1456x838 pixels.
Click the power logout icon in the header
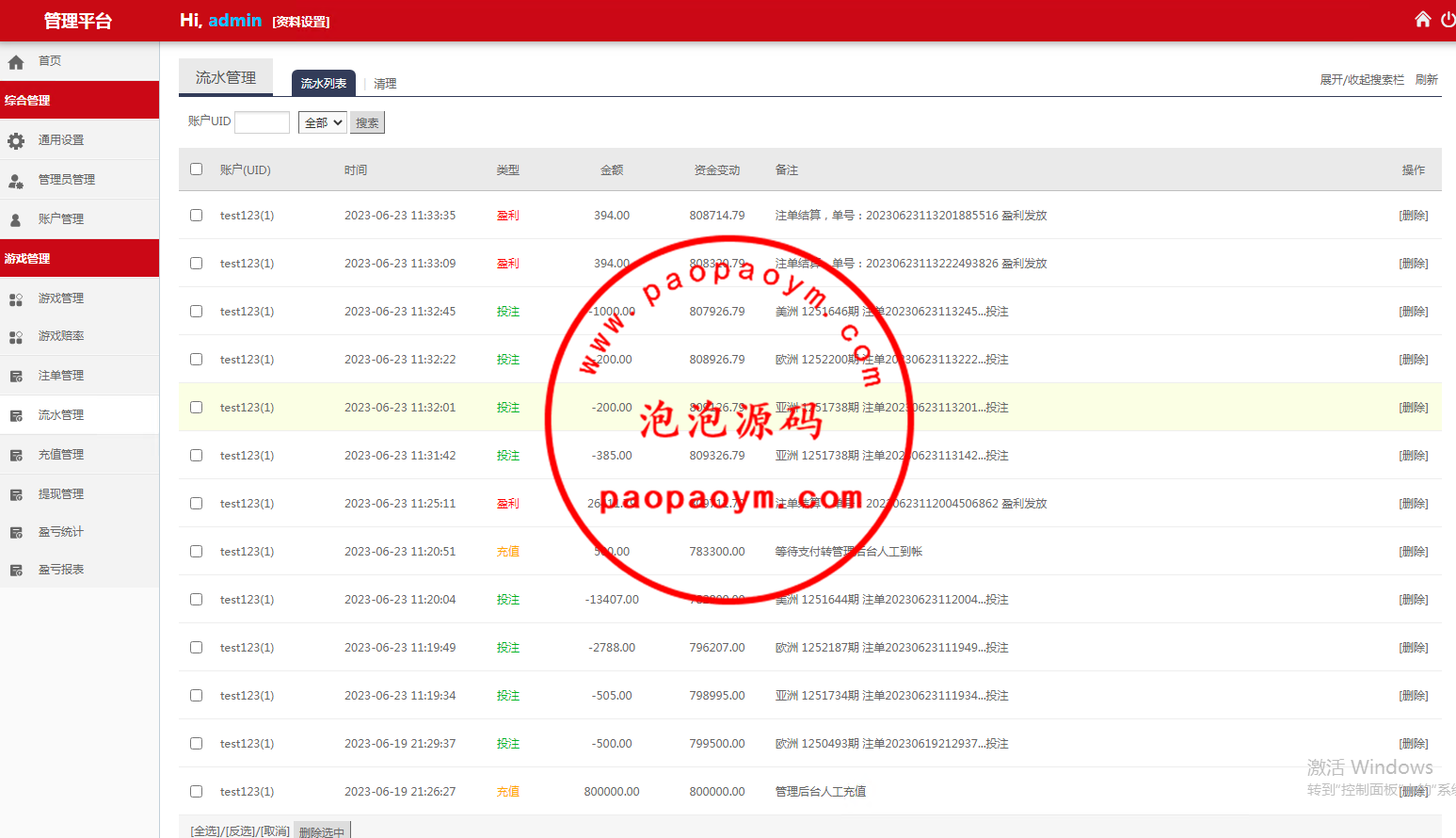[x=1448, y=20]
